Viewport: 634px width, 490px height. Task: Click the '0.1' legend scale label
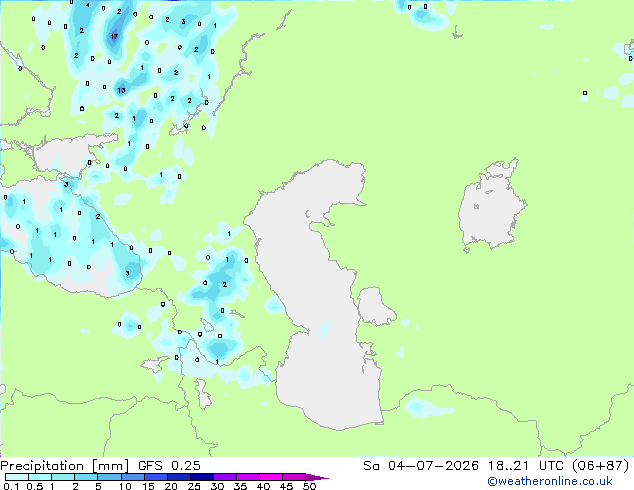[11, 486]
